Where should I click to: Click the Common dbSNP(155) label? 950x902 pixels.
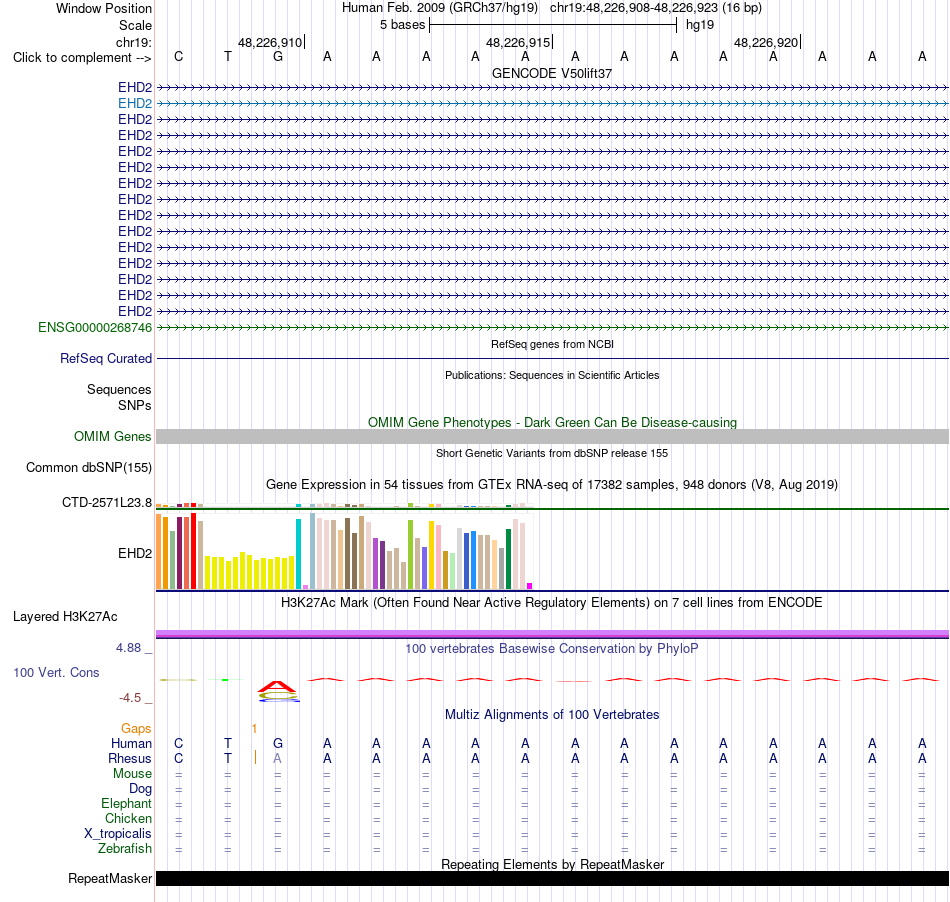[88, 467]
